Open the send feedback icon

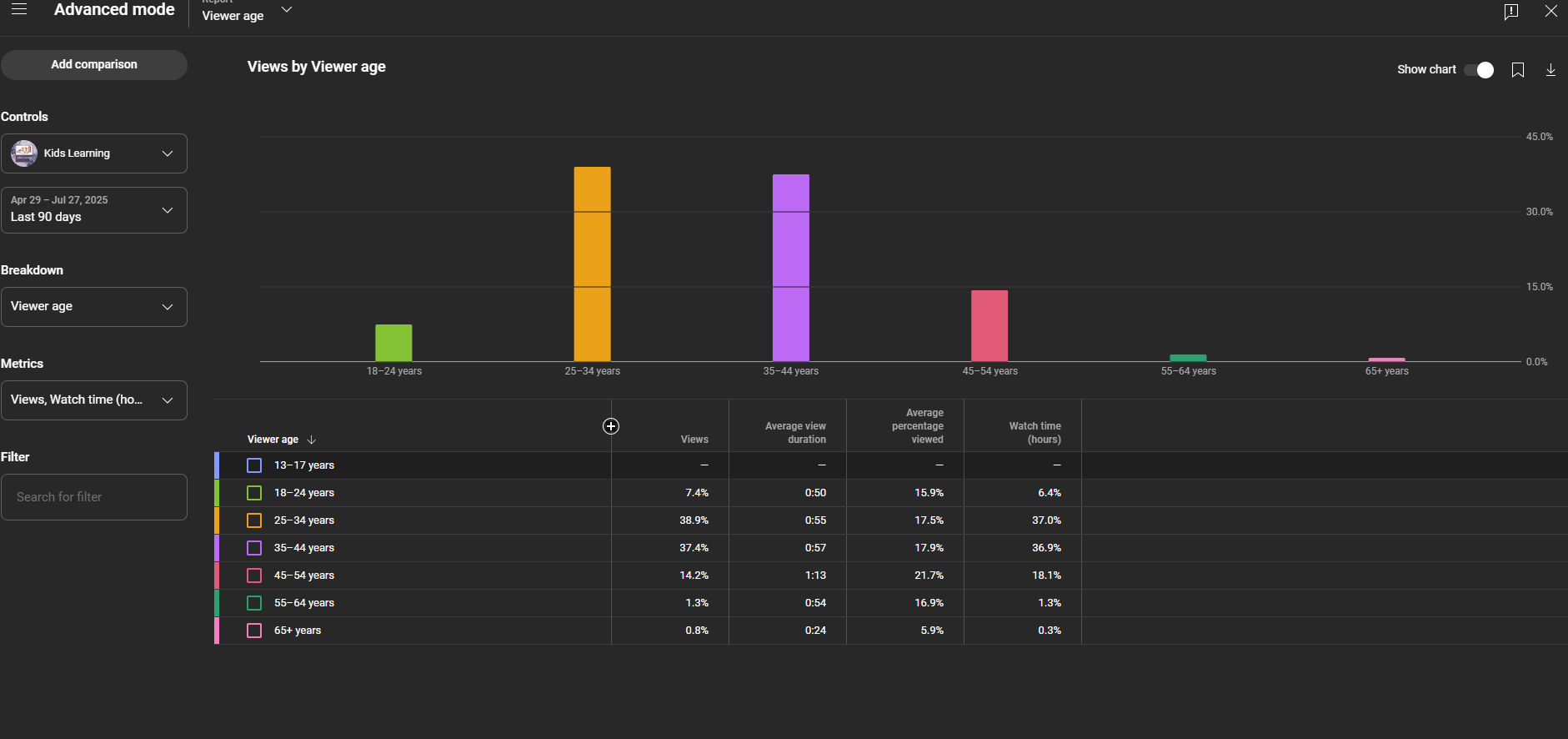pos(1510,12)
